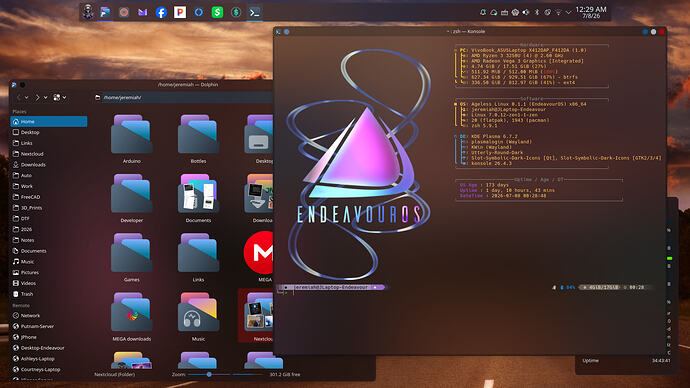The width and height of the screenshot is (690, 388).
Task: Open the Wi-Fi network tray icon
Action: point(558,12)
